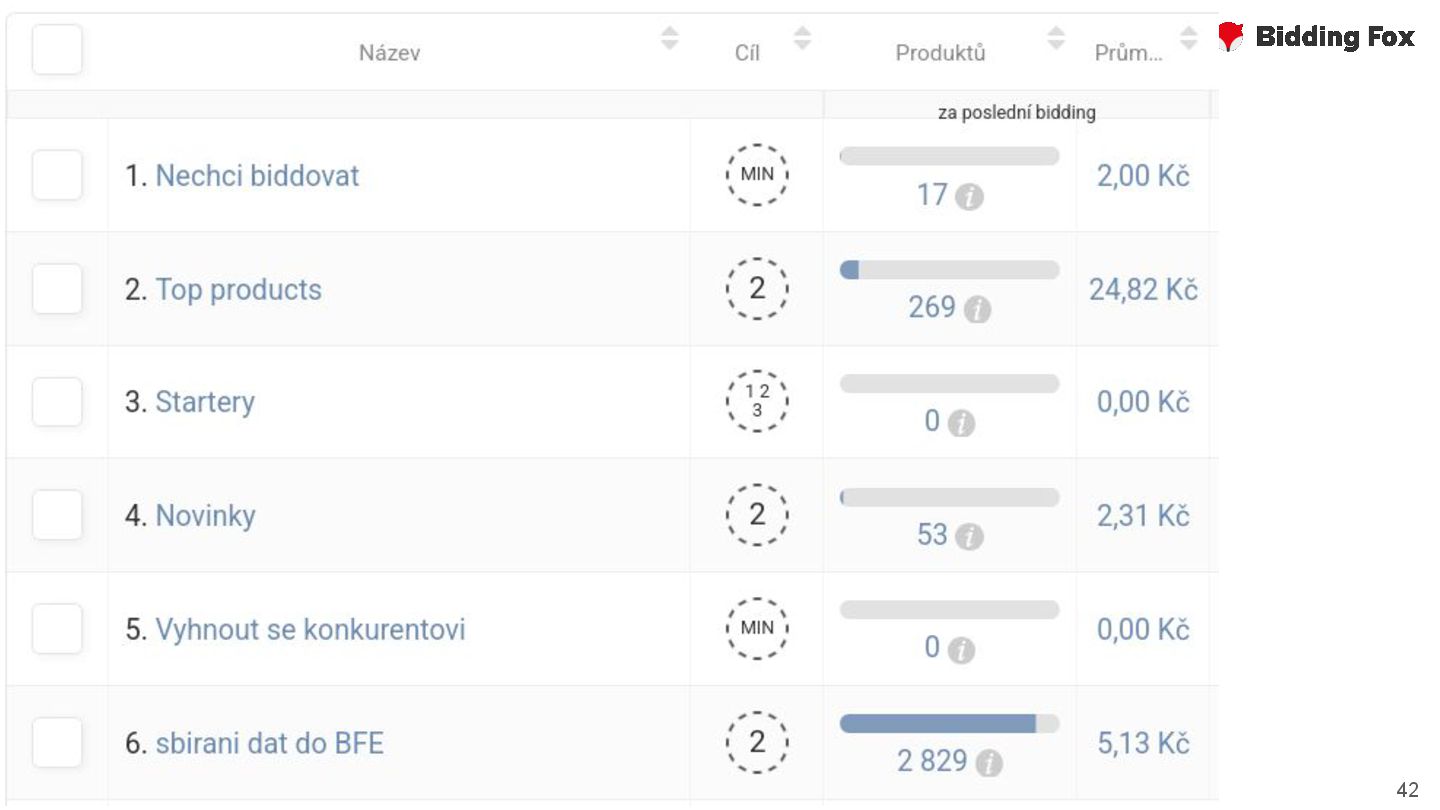Click target position 2 icon for Top products
The width and height of the screenshot is (1440, 810).
pos(757,289)
